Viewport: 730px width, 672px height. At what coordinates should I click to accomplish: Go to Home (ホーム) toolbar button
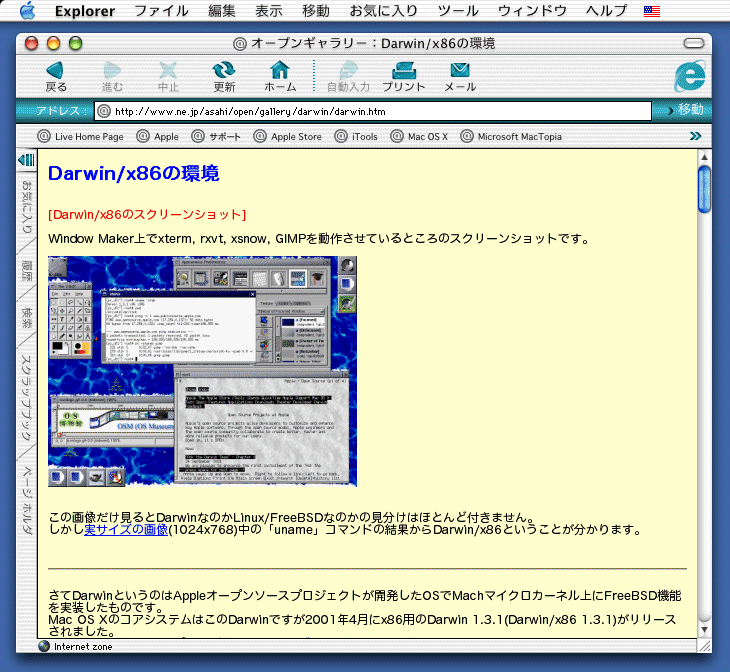pos(280,77)
